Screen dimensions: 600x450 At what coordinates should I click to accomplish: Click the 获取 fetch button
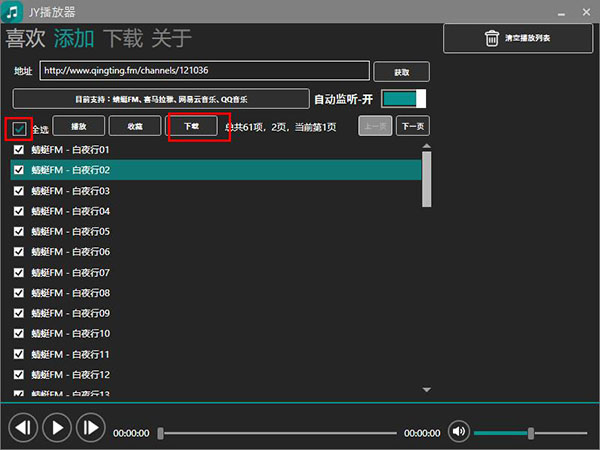[401, 72]
